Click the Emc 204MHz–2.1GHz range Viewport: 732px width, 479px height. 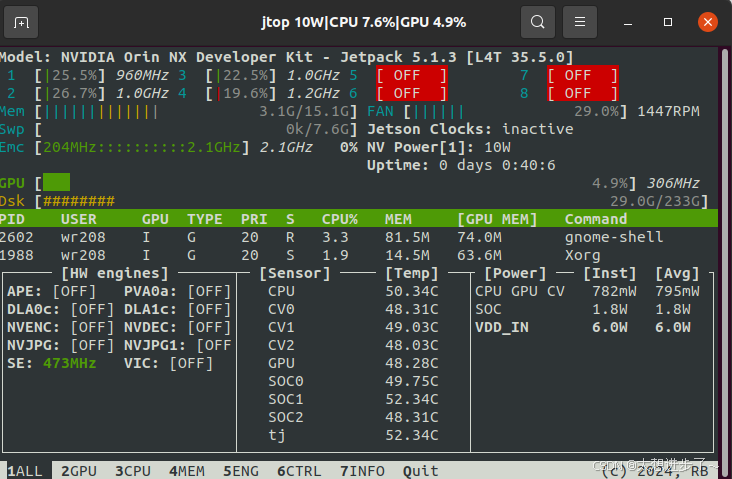[142, 147]
